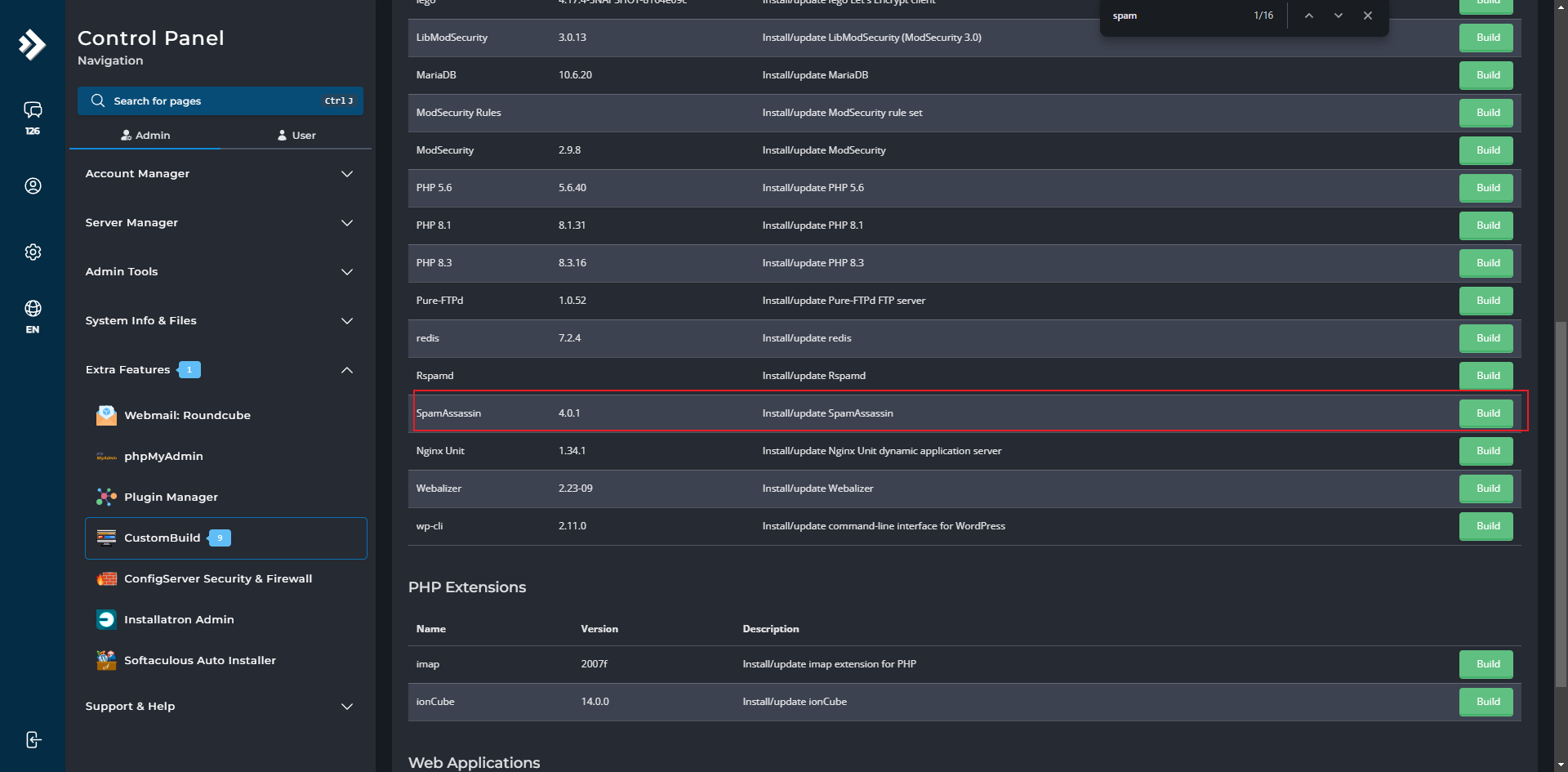The width and height of the screenshot is (1568, 772).
Task: Open the user profile icon in sidebar
Action: (x=33, y=186)
